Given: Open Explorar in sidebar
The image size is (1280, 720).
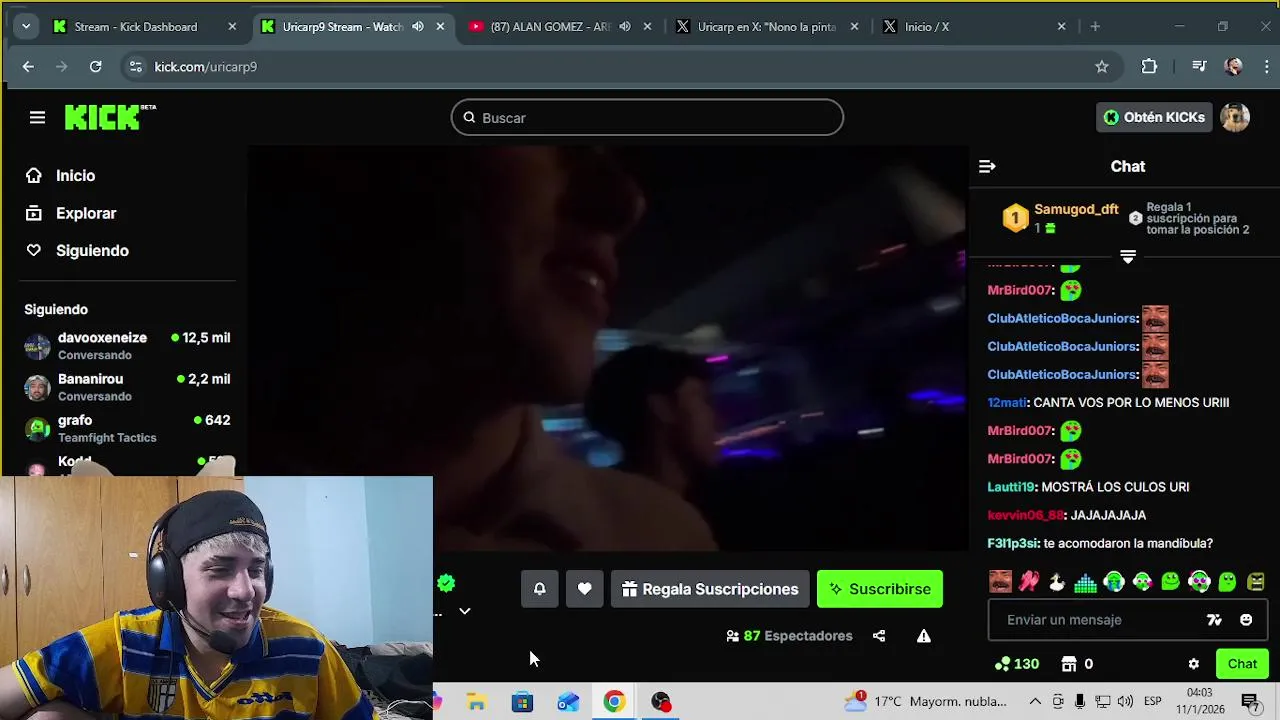Looking at the screenshot, I should point(71,214).
